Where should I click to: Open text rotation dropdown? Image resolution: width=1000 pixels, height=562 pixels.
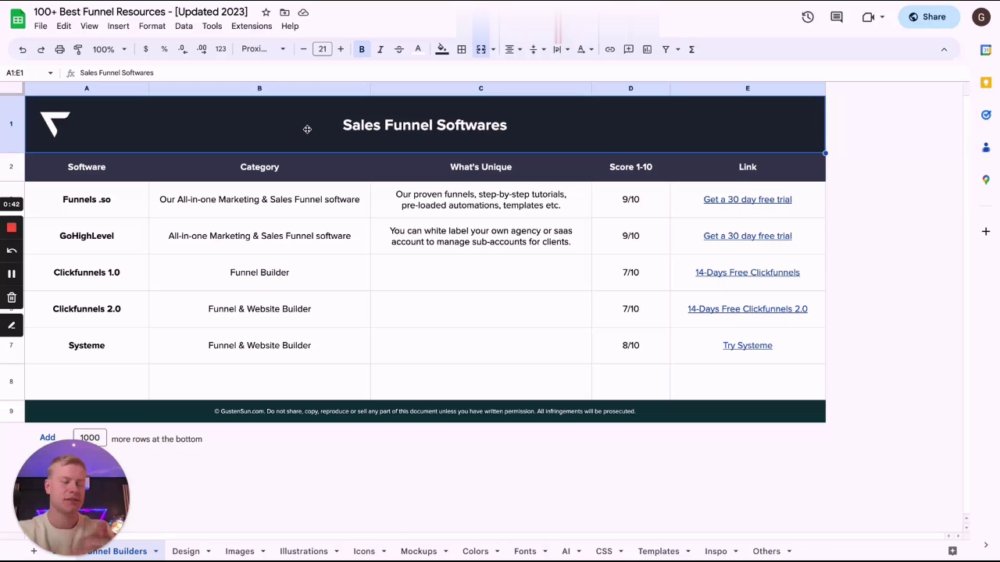tap(584, 49)
